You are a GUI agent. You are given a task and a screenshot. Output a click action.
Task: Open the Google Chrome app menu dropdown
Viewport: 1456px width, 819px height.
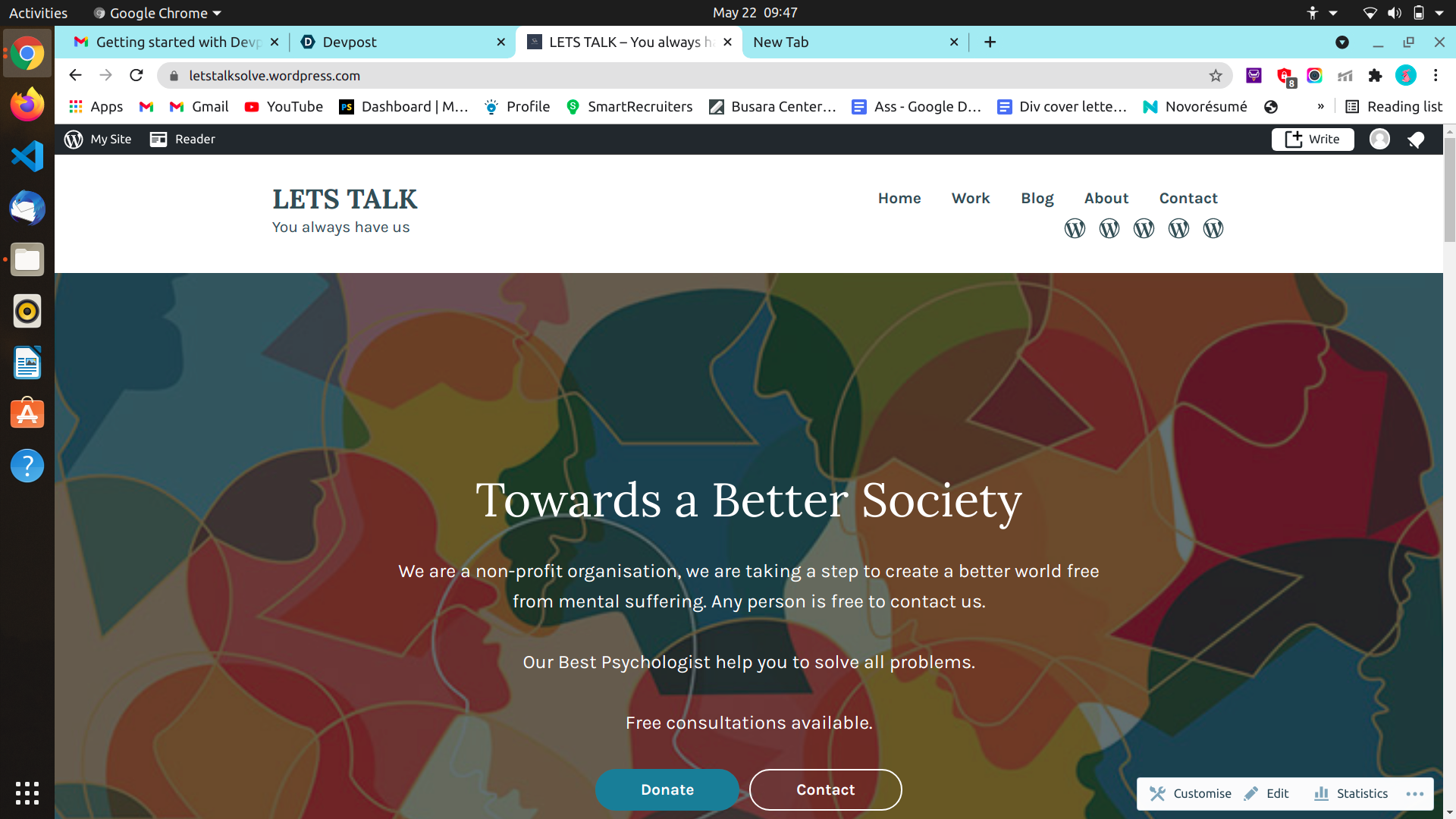(158, 13)
